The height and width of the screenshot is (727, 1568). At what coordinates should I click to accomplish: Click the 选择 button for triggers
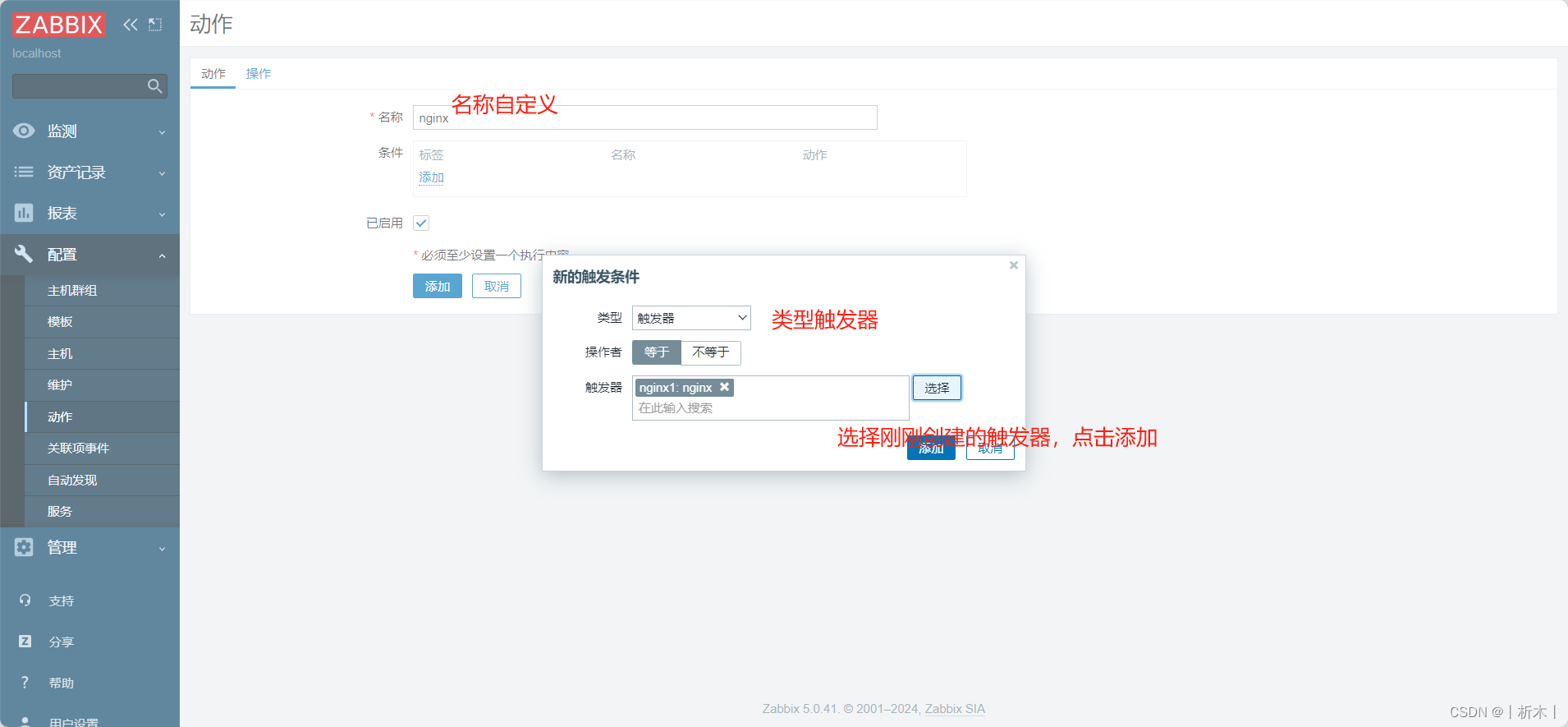937,388
